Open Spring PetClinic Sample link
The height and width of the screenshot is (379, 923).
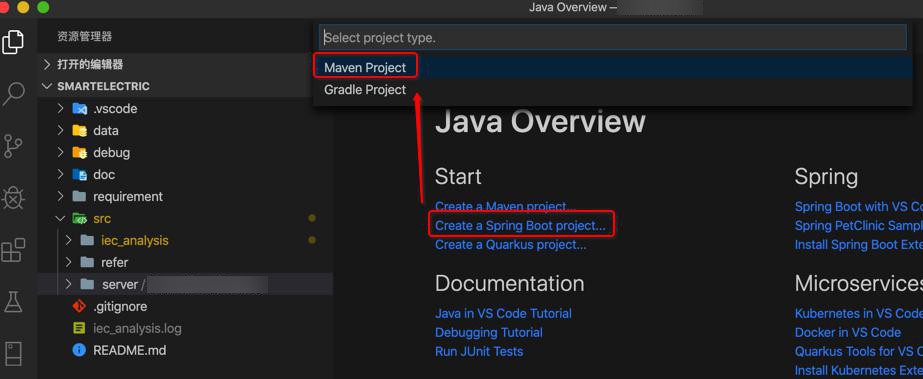point(859,225)
